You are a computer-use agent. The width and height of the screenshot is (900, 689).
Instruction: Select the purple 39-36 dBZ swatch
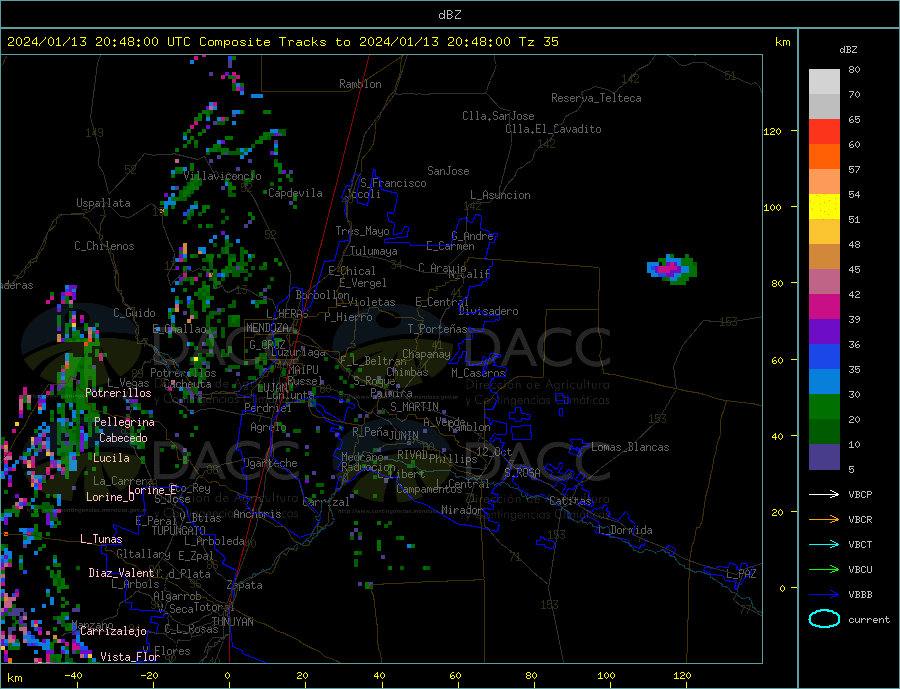click(x=824, y=331)
